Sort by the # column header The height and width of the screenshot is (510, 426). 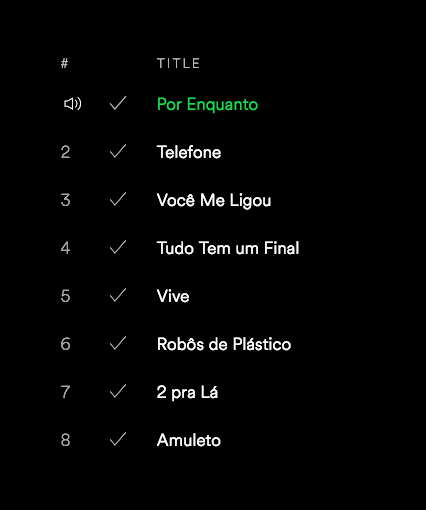click(x=64, y=63)
